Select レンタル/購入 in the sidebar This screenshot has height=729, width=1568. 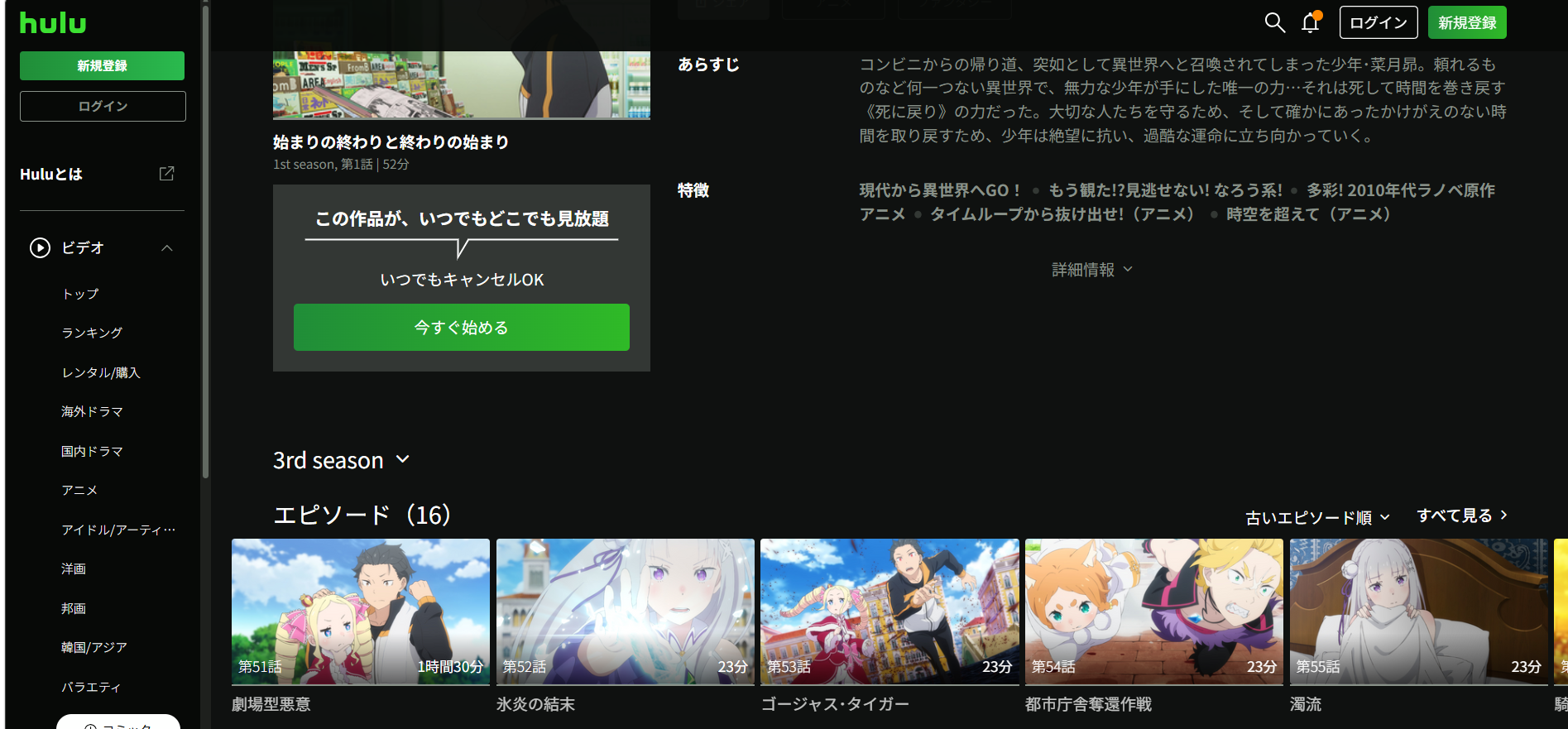pos(101,372)
